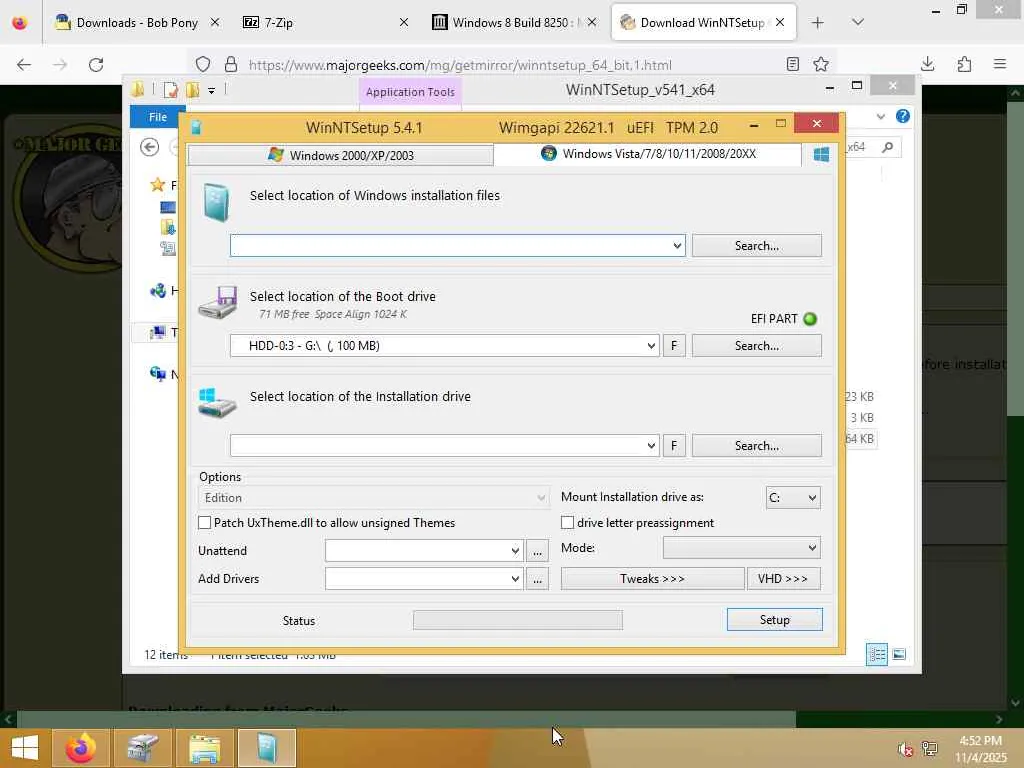The height and width of the screenshot is (768, 1024).
Task: Click the Firefox horizontal scrollbar
Action: [x=406, y=719]
